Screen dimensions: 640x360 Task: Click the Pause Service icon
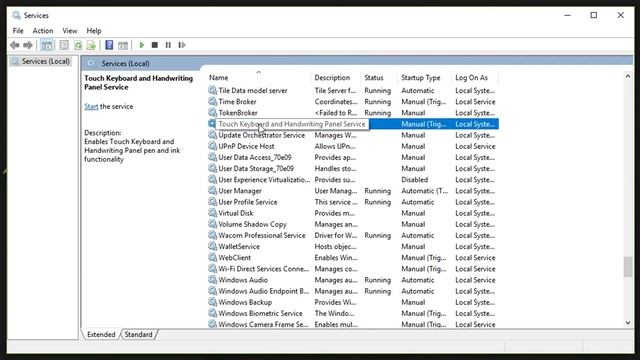click(x=168, y=45)
